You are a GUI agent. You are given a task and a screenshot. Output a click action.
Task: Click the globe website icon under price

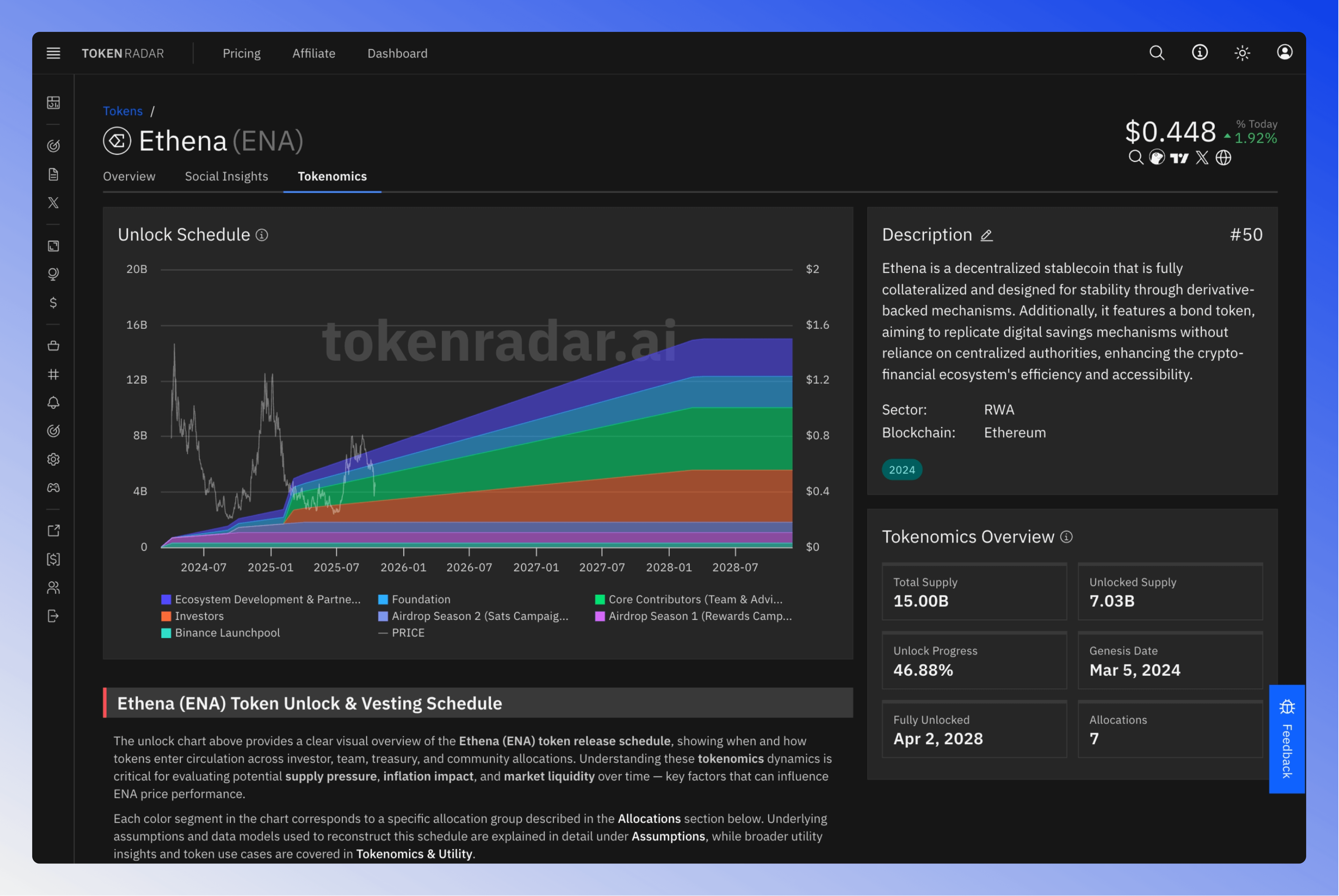(x=1223, y=158)
